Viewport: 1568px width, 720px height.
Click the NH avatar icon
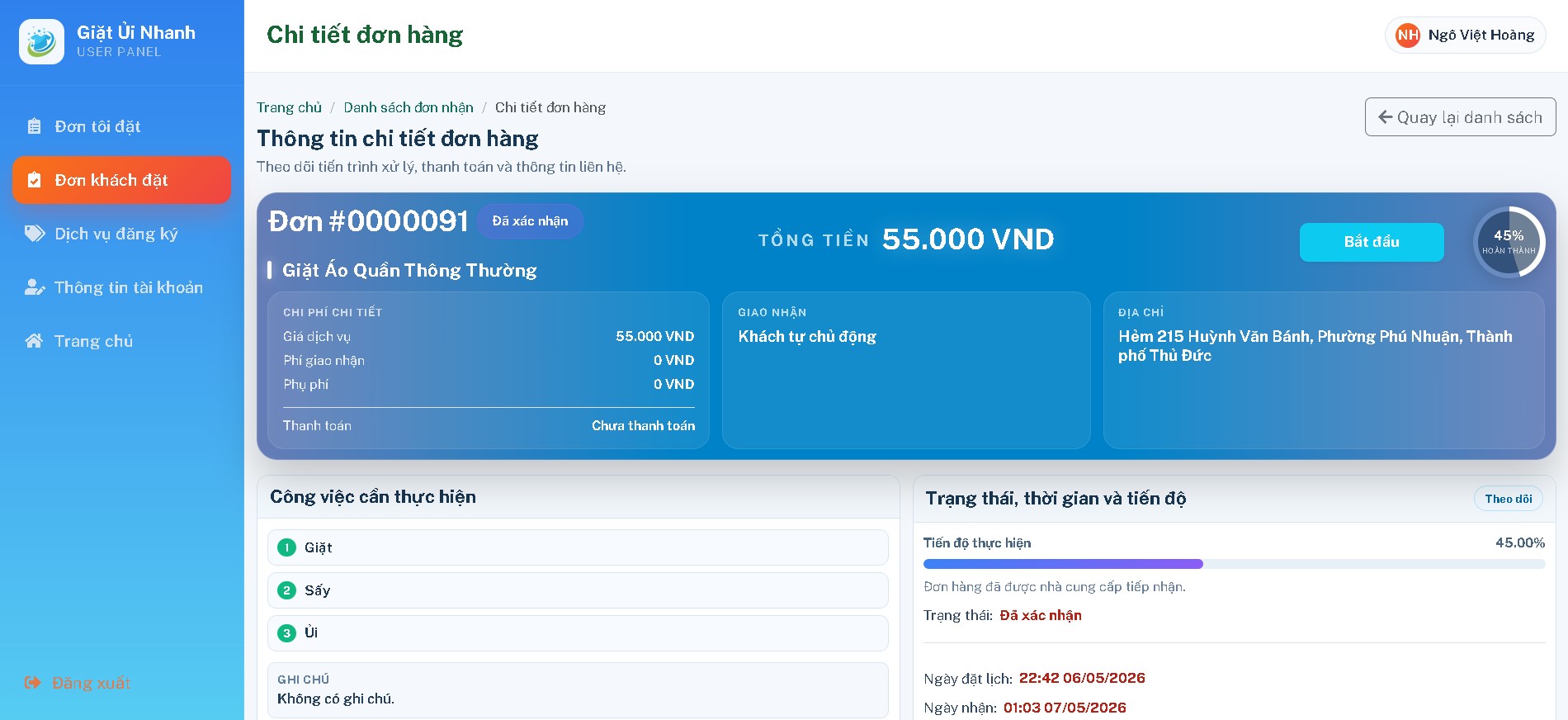(x=1408, y=35)
